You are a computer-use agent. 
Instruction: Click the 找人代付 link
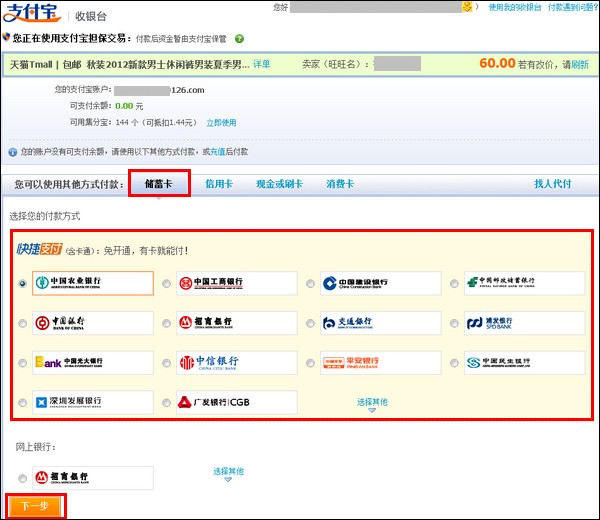click(552, 184)
